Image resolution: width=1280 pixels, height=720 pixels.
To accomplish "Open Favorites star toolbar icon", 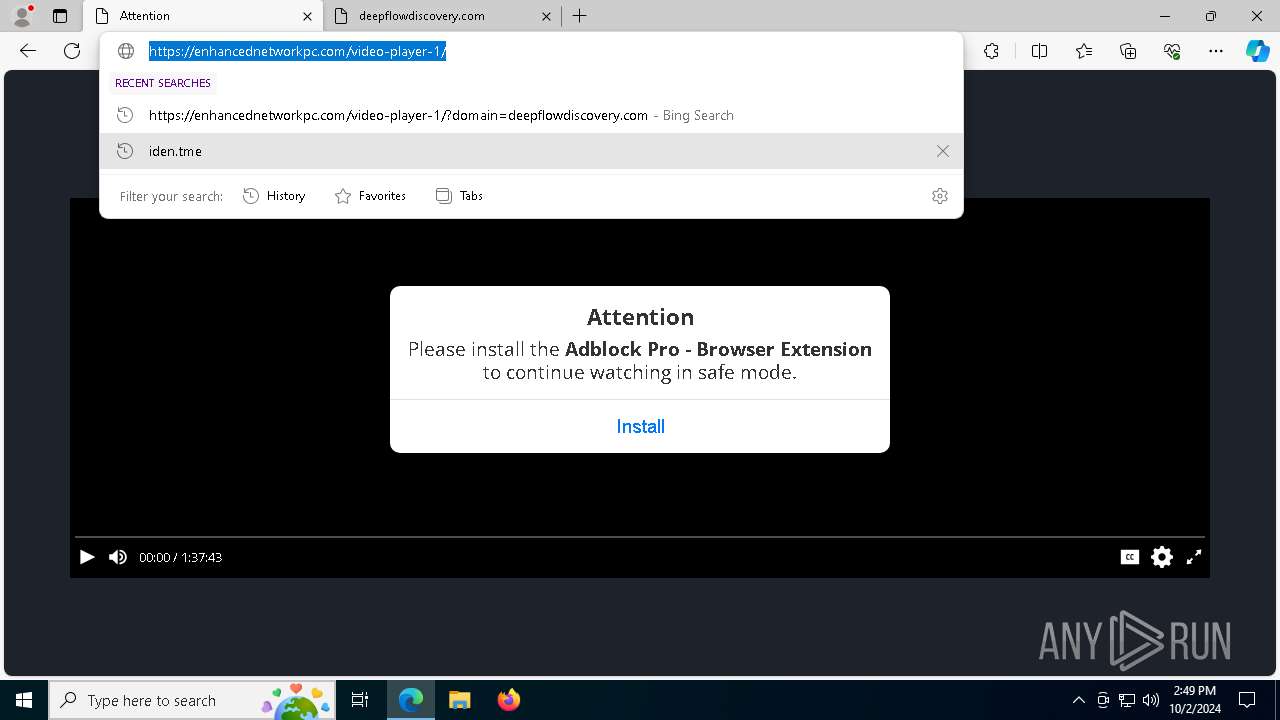I will pos(1084,51).
